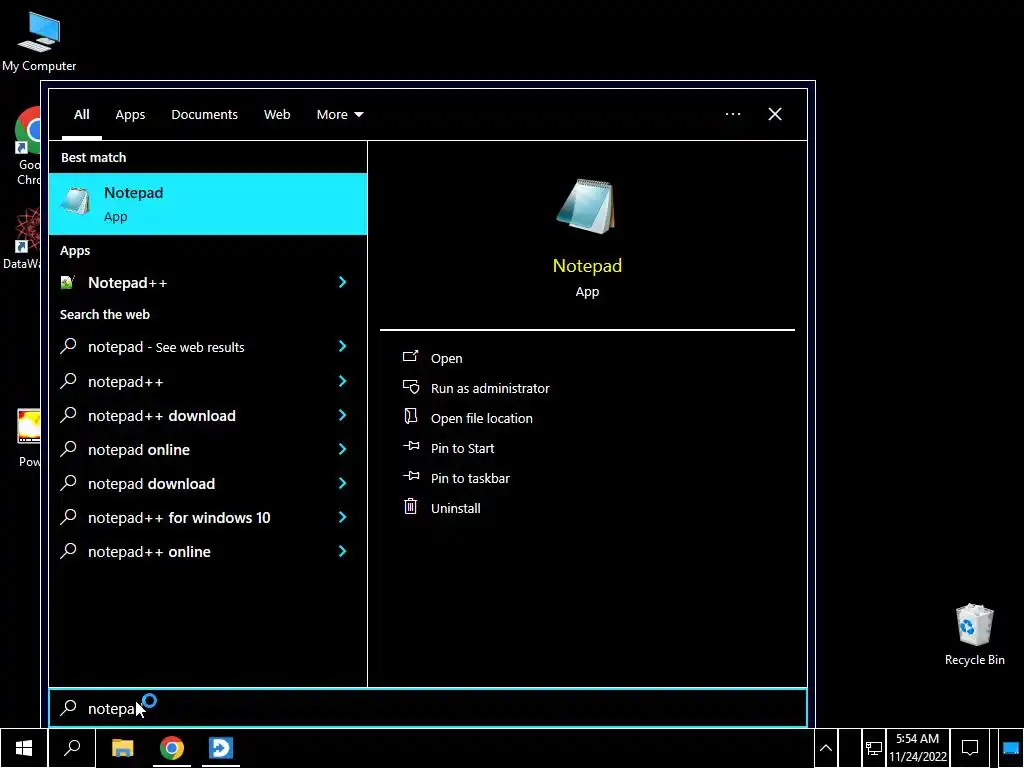
Task: Select the notepad++ download suggestion text
Action: (x=161, y=415)
